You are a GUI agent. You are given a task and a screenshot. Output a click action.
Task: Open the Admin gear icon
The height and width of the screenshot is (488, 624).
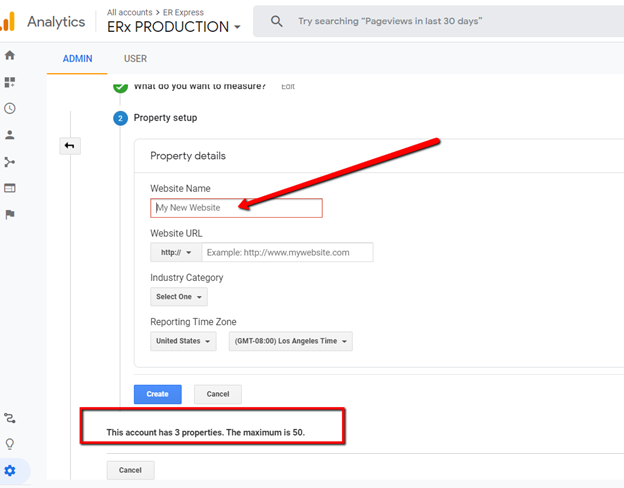[x=10, y=471]
